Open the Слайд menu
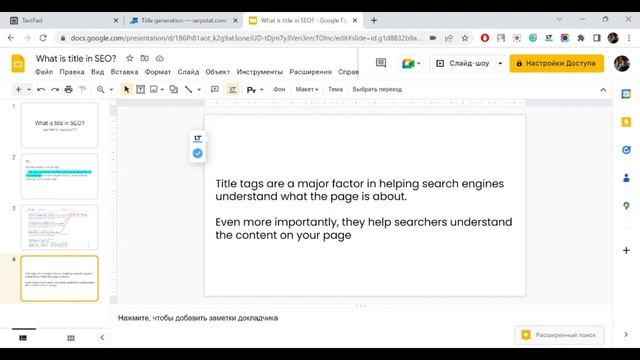640x360 pixels. pyautogui.click(x=188, y=72)
